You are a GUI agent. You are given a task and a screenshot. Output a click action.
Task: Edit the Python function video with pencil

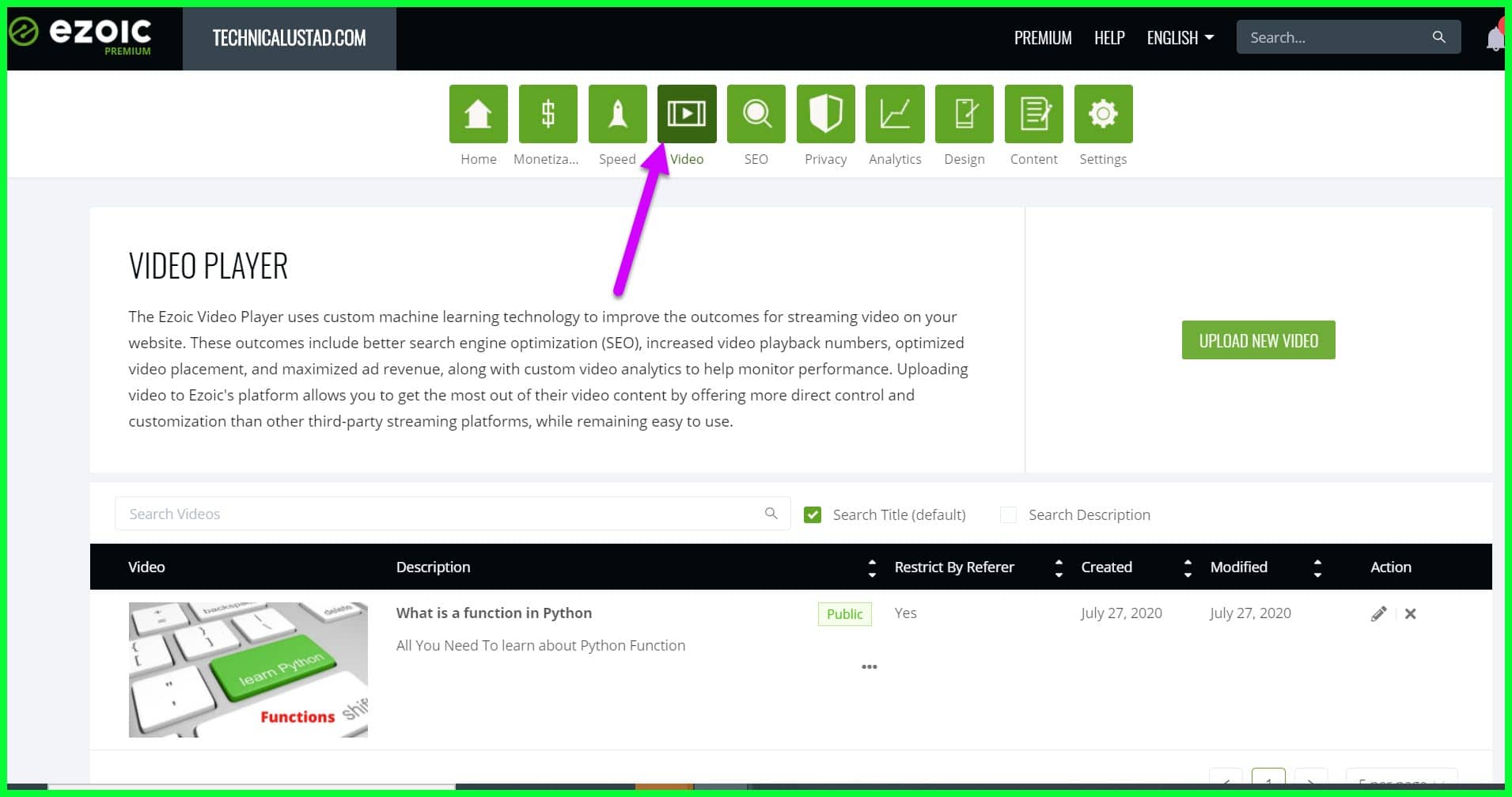click(1378, 613)
